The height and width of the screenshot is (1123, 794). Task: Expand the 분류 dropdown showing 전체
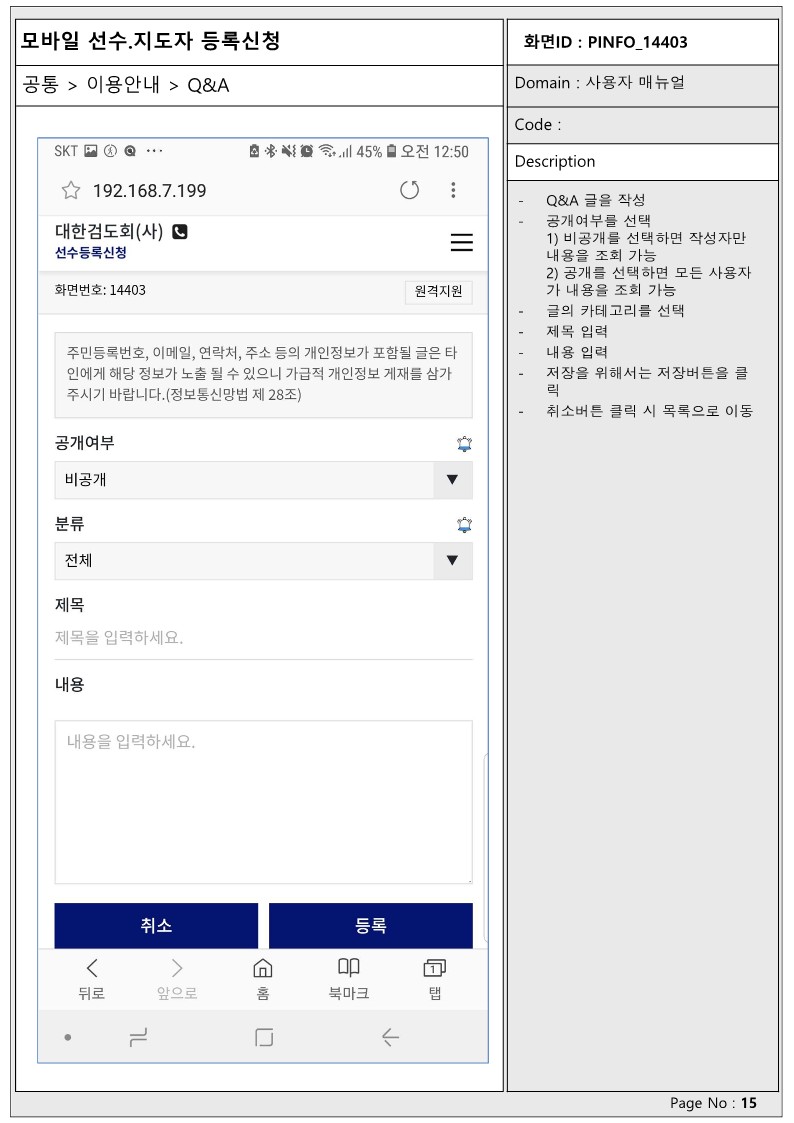[263, 561]
